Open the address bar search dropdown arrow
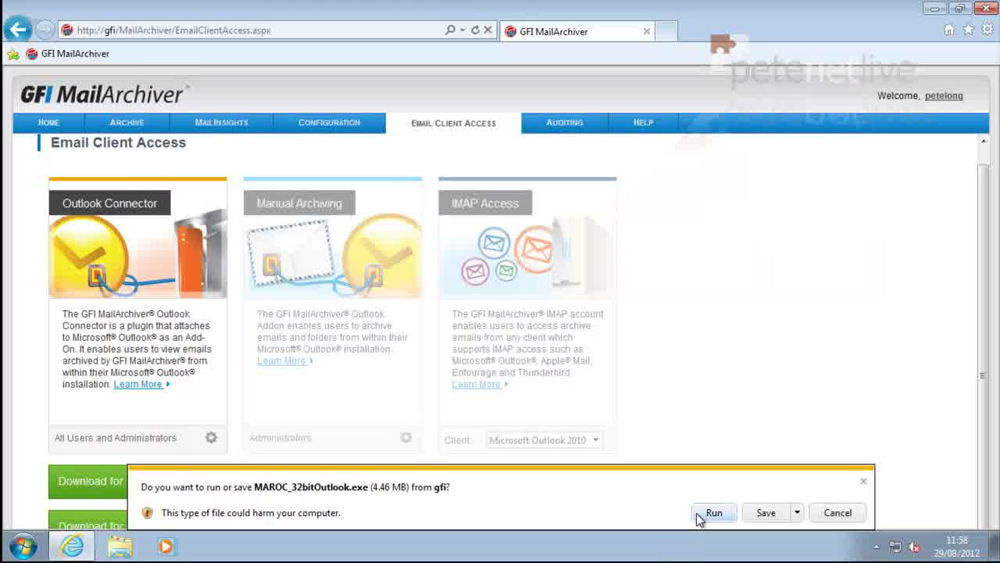This screenshot has width=1000, height=563. tap(463, 30)
